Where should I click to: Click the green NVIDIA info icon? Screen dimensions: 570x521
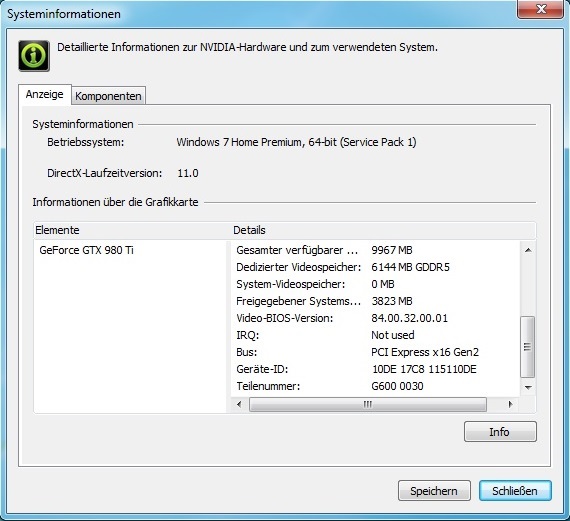34,56
